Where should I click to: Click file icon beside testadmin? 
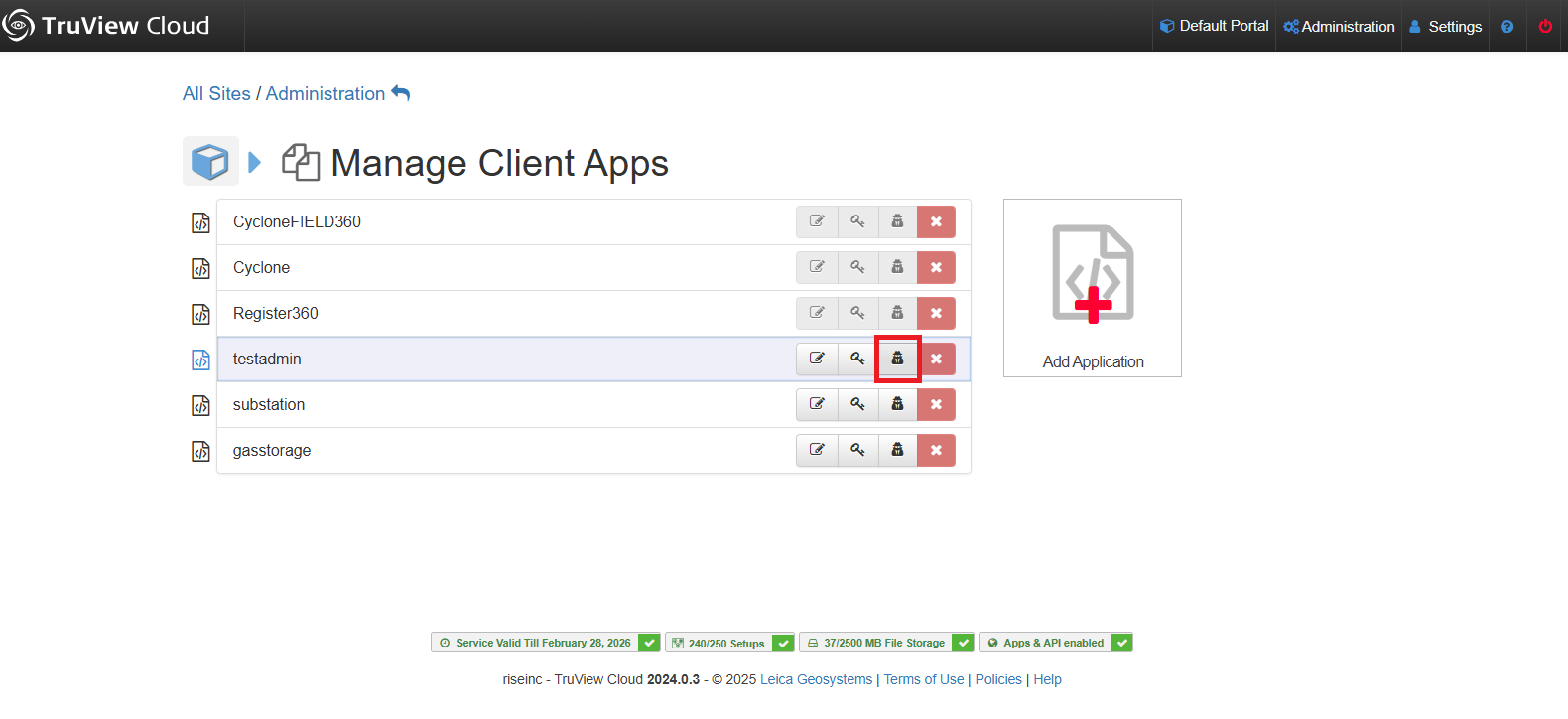tap(200, 359)
